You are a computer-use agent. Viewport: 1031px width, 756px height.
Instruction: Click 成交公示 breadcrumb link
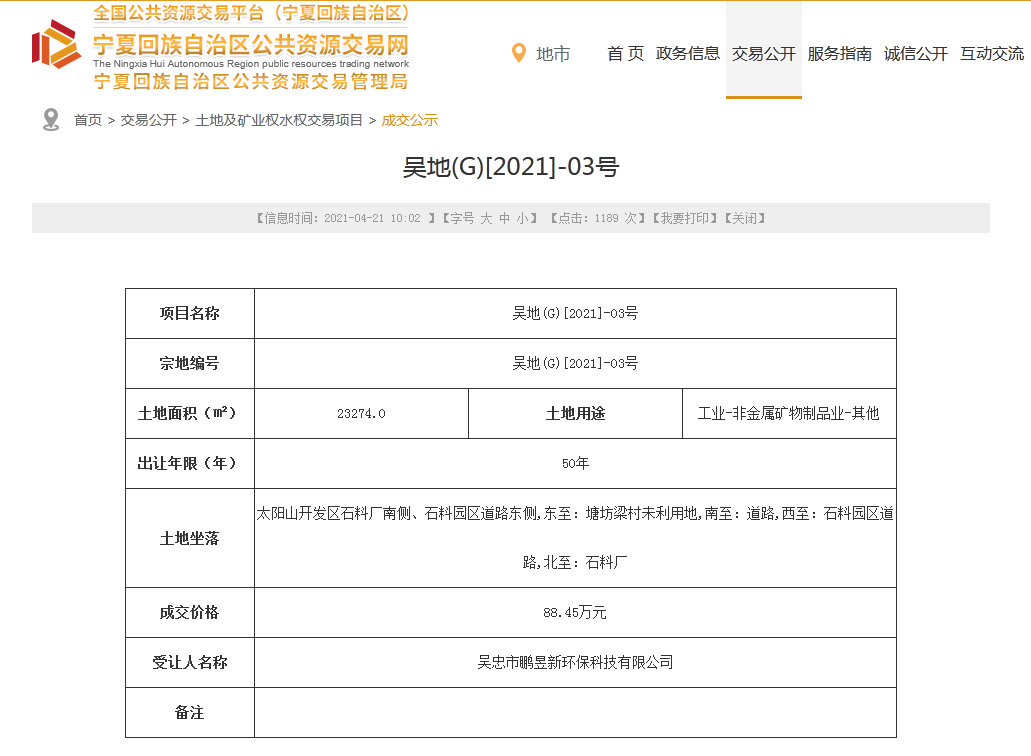pos(410,120)
